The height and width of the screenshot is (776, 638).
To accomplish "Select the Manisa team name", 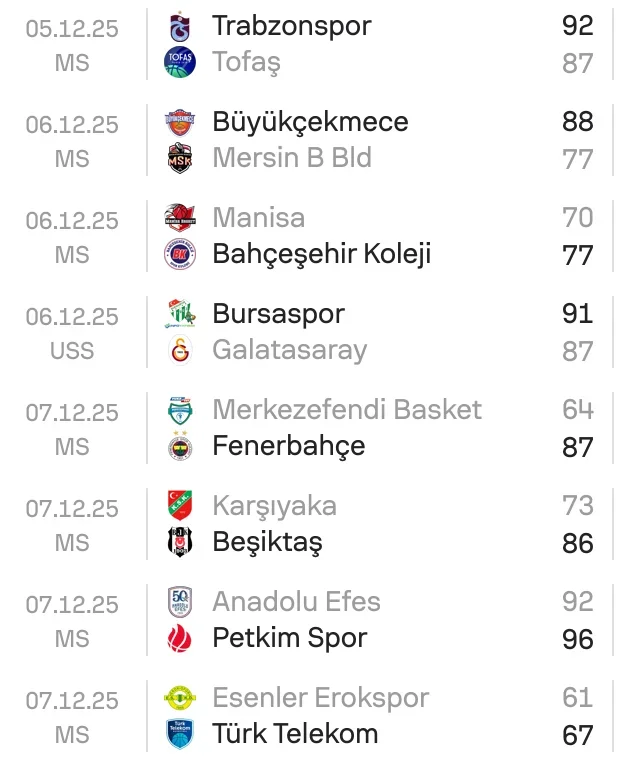I will pyautogui.click(x=259, y=218).
